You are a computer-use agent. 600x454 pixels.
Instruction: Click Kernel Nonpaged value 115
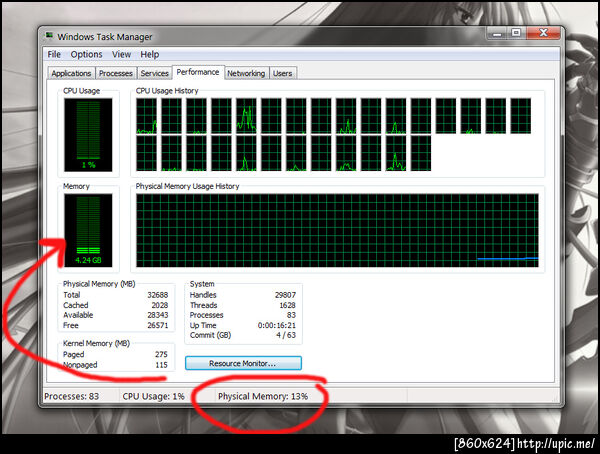(x=161, y=365)
